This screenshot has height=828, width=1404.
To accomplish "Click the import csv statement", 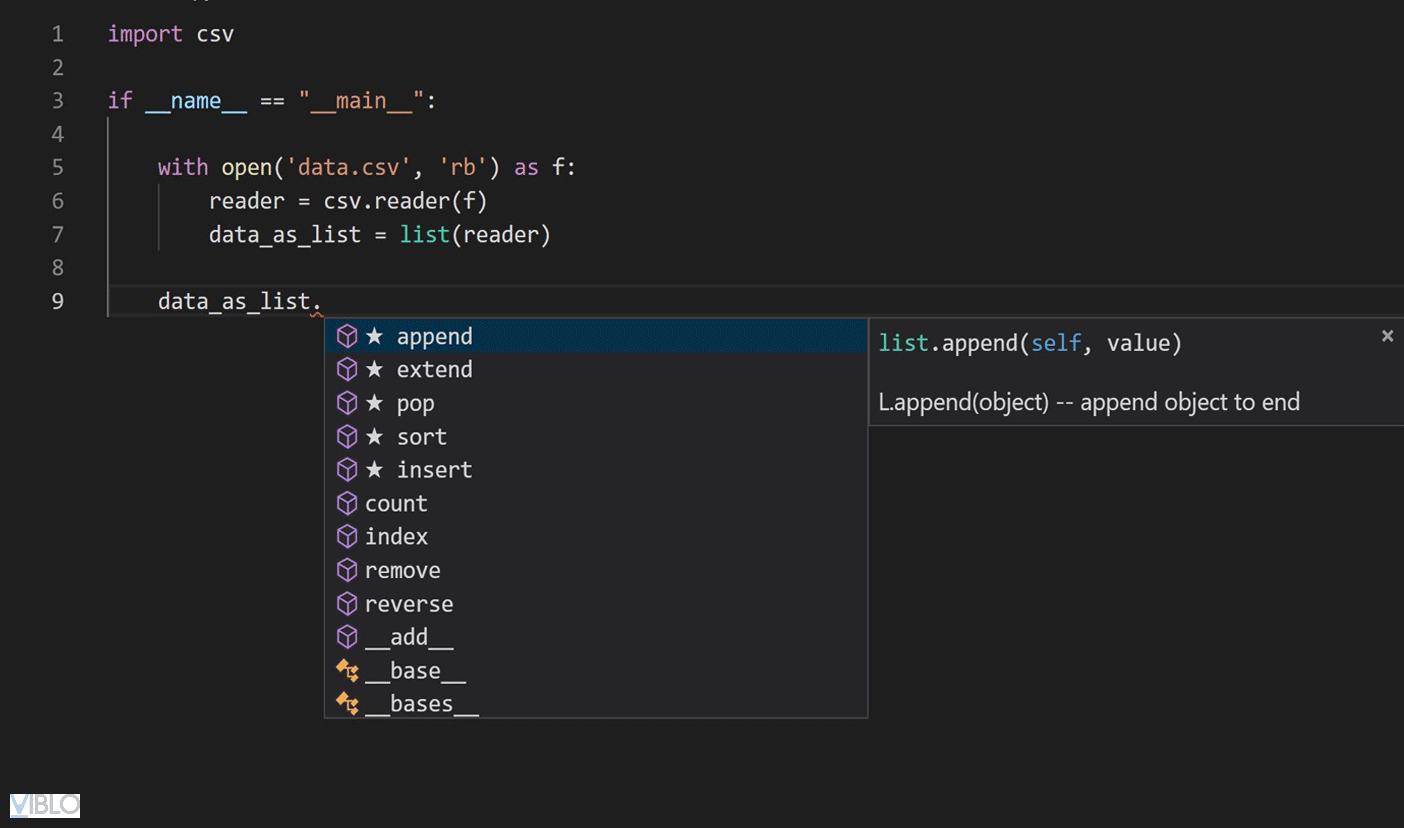I will point(171,34).
